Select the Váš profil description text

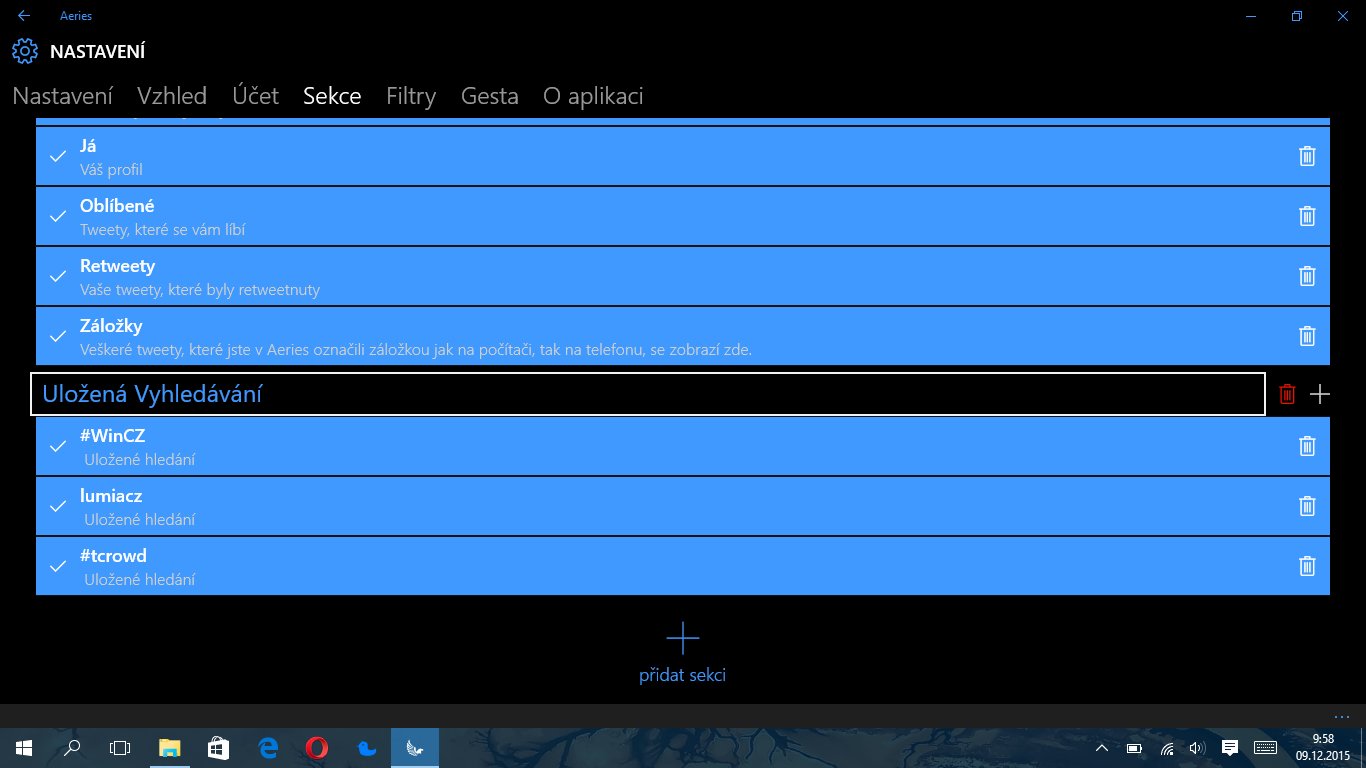click(111, 170)
